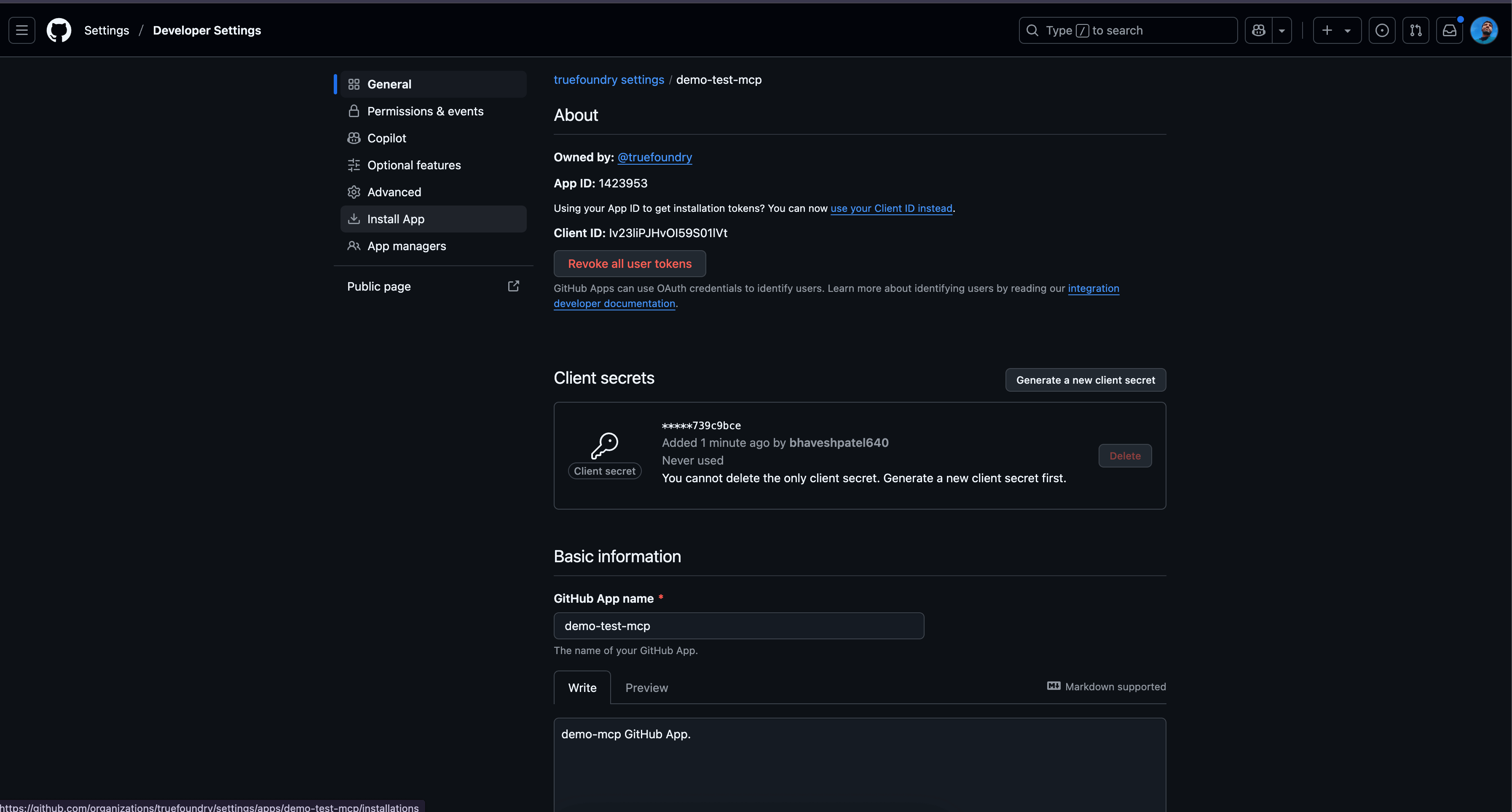
Task: Open Permissions & events sidebar item
Action: point(425,112)
